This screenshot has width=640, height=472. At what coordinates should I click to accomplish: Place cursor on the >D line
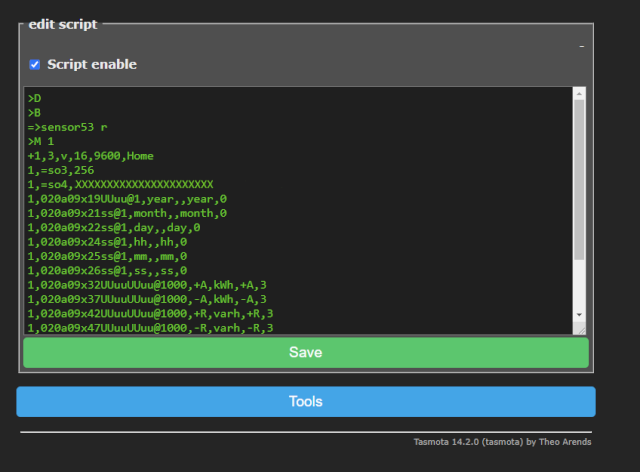(34, 98)
